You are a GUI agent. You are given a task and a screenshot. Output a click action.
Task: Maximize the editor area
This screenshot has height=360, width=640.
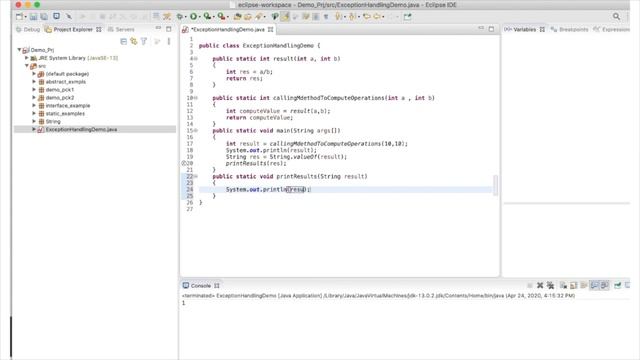491,29
